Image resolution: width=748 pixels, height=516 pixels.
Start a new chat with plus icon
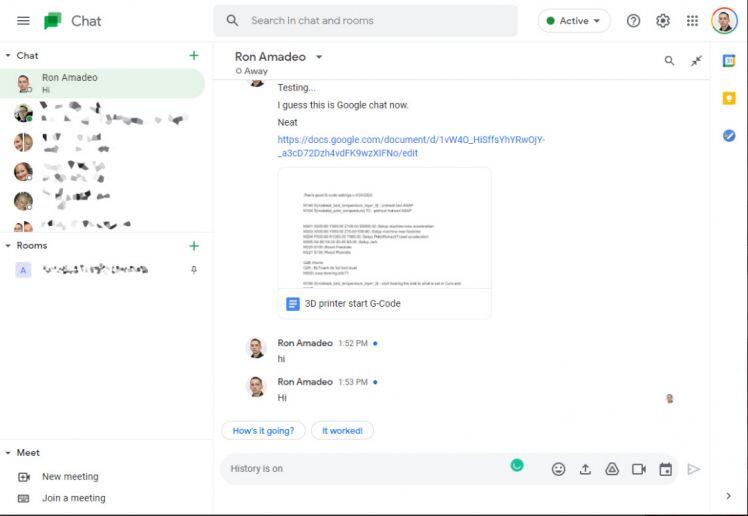(194, 55)
